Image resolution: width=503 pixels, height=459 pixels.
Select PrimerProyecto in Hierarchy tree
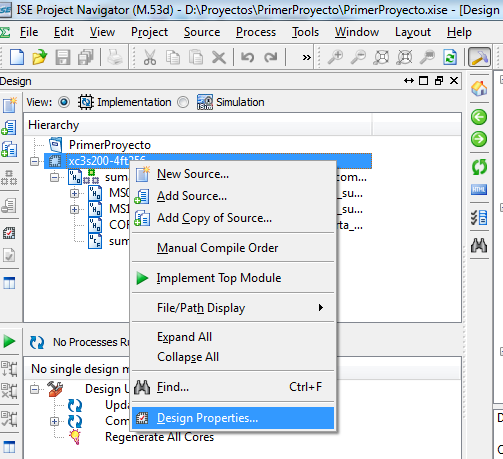110,145
